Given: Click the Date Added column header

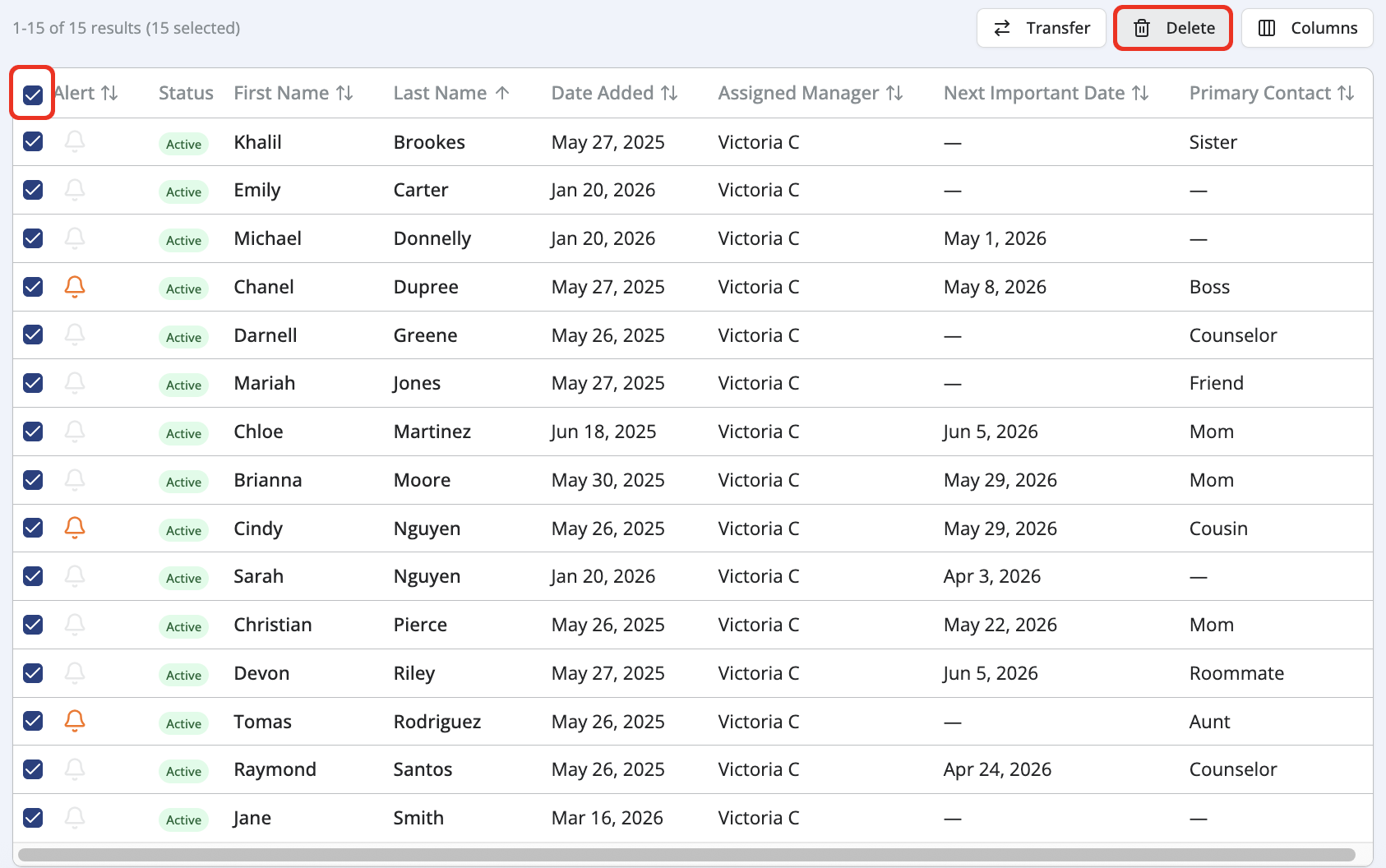Looking at the screenshot, I should (614, 93).
